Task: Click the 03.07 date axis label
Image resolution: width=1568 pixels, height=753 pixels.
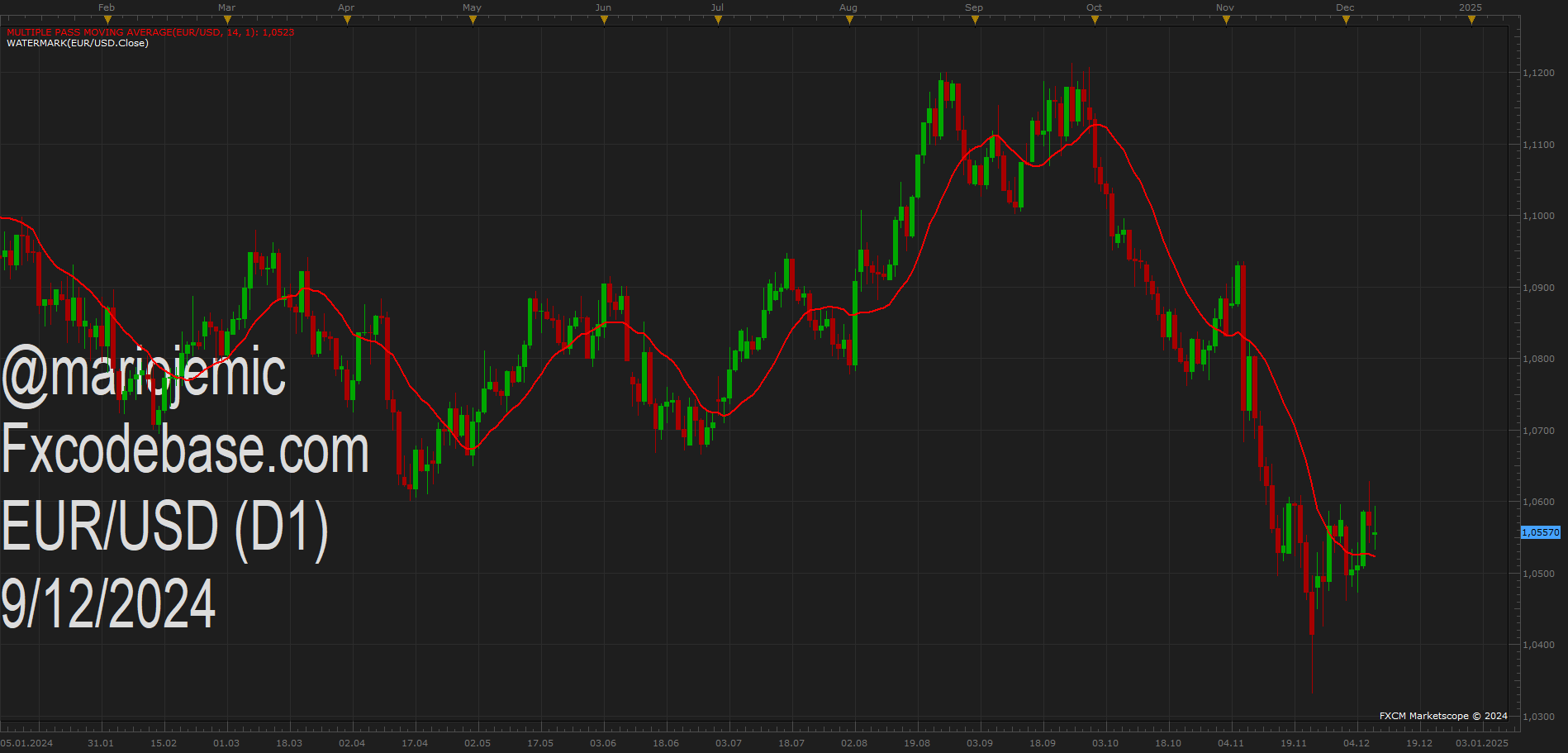Action: [x=729, y=743]
